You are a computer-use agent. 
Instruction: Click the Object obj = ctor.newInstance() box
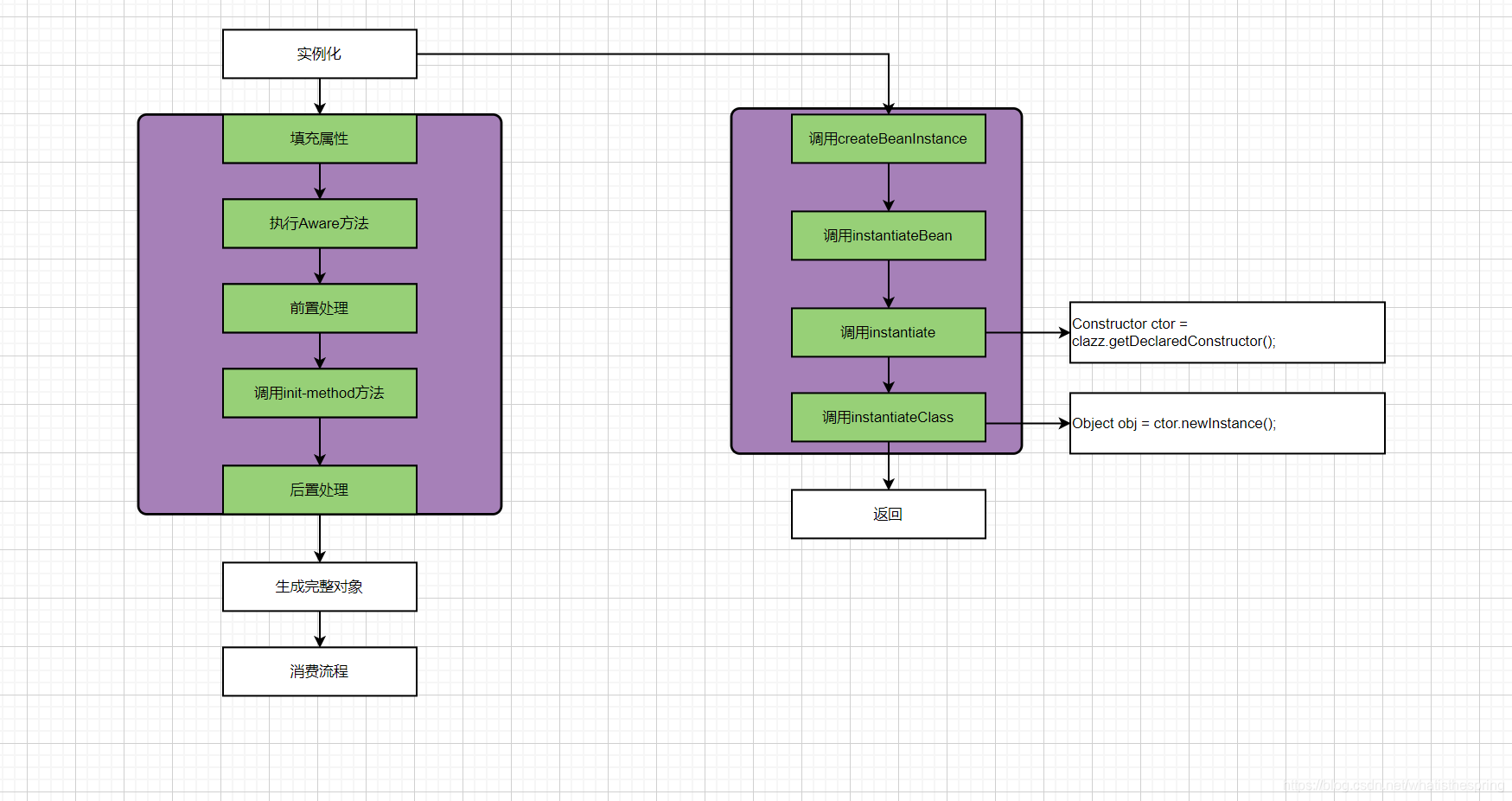[1228, 423]
